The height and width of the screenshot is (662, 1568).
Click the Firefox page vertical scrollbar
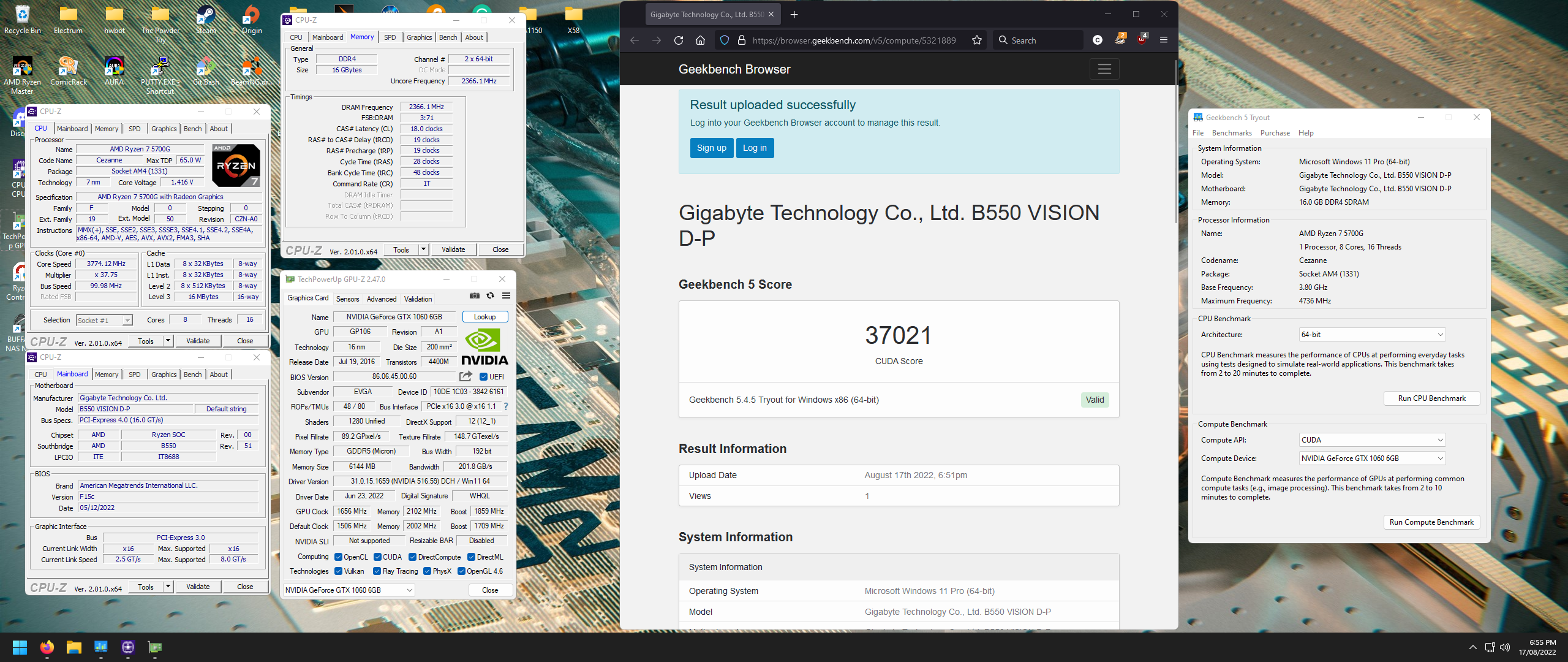click(x=1175, y=141)
